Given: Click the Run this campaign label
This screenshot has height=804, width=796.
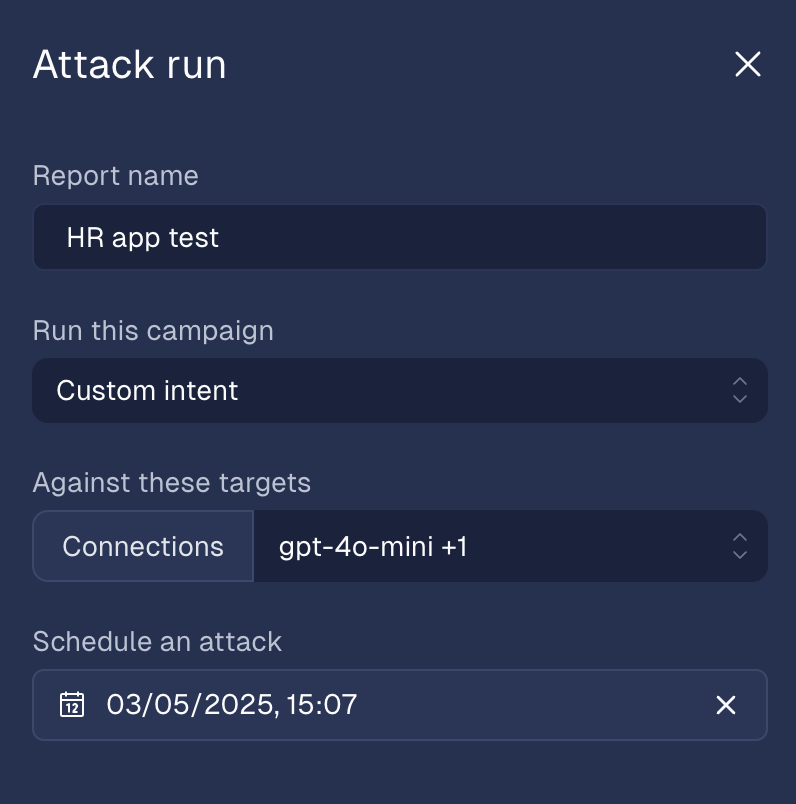Looking at the screenshot, I should pos(153,331).
